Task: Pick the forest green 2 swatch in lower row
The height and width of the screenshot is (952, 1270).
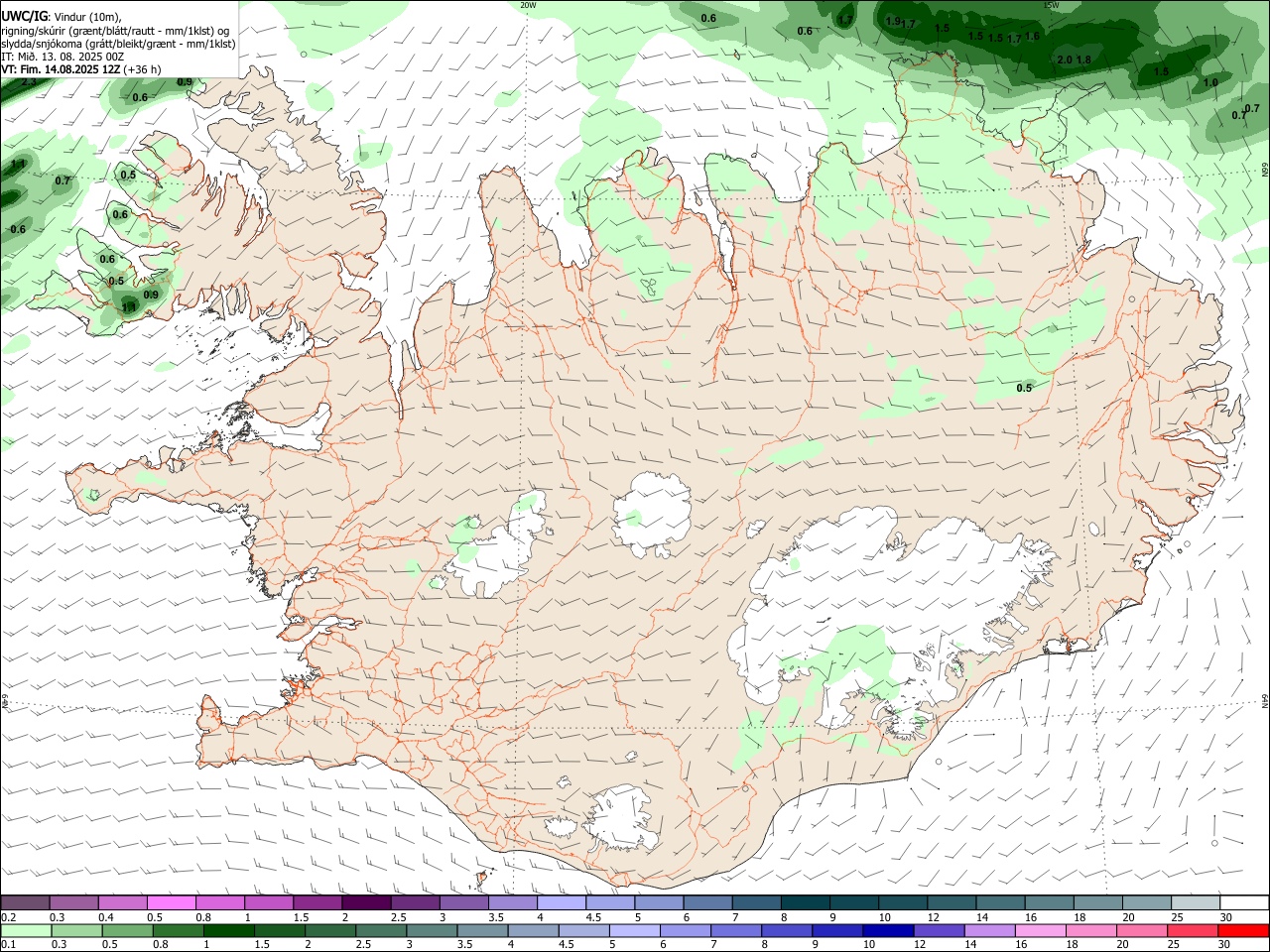Action: (x=330, y=930)
